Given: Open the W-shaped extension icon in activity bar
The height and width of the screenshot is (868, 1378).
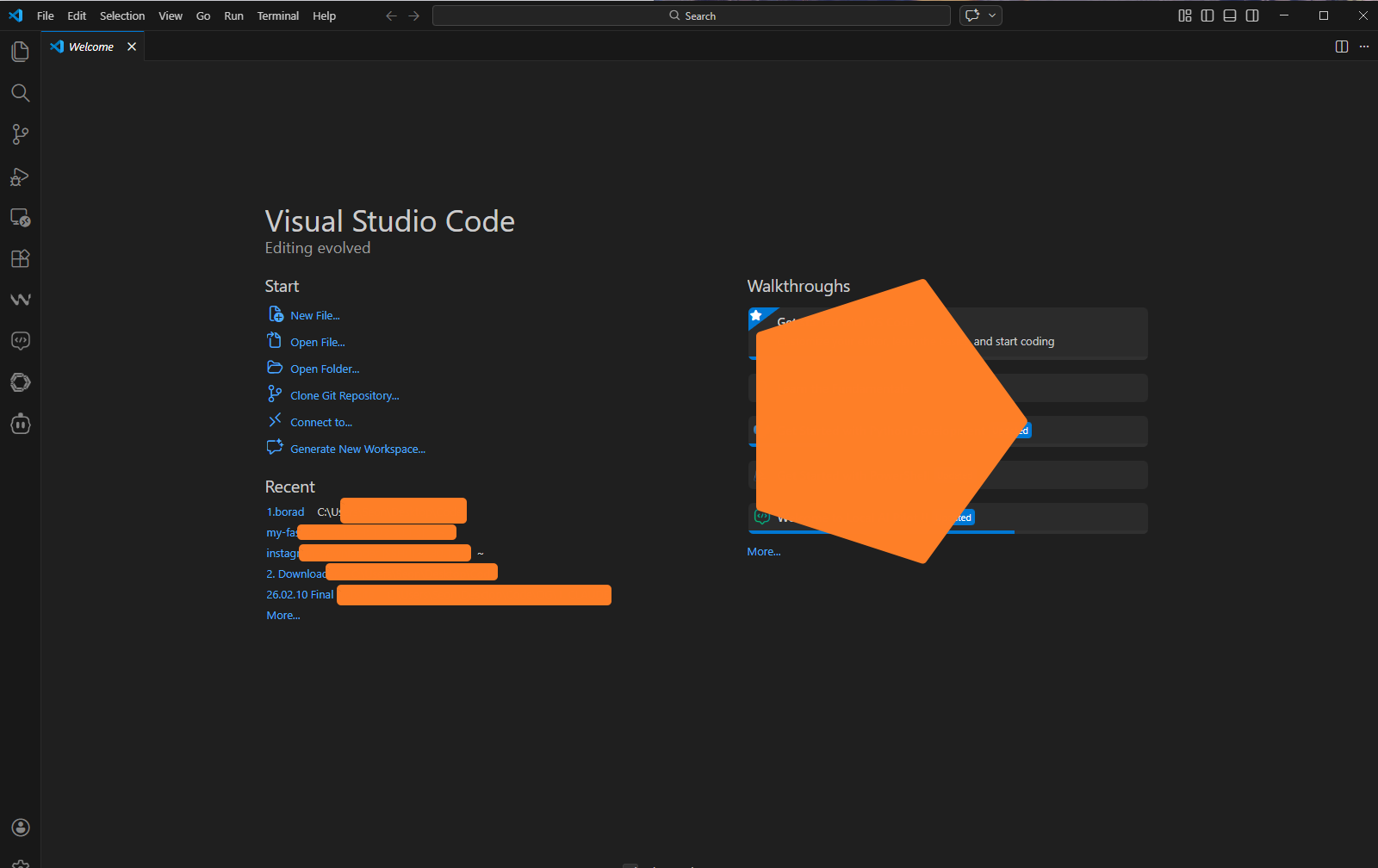Looking at the screenshot, I should [x=20, y=300].
